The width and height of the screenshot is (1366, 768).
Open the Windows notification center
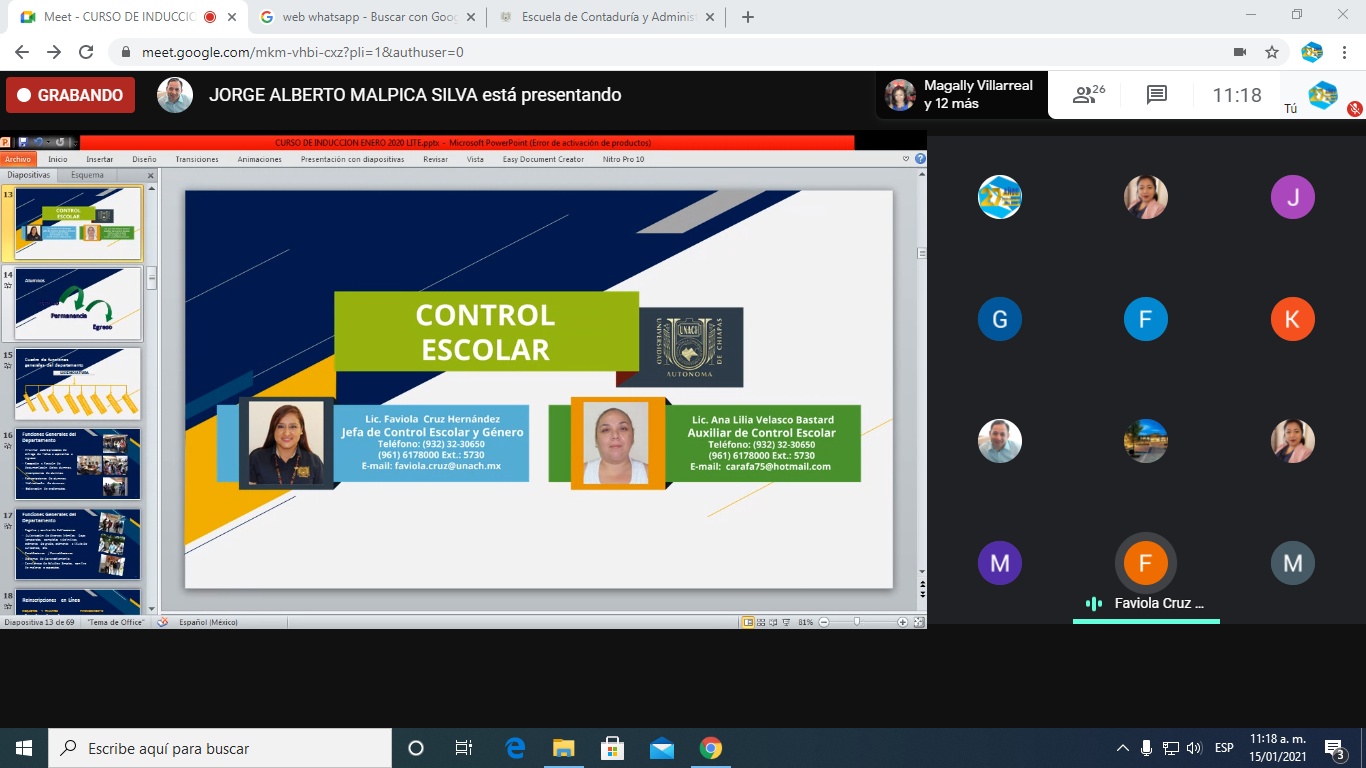1334,748
